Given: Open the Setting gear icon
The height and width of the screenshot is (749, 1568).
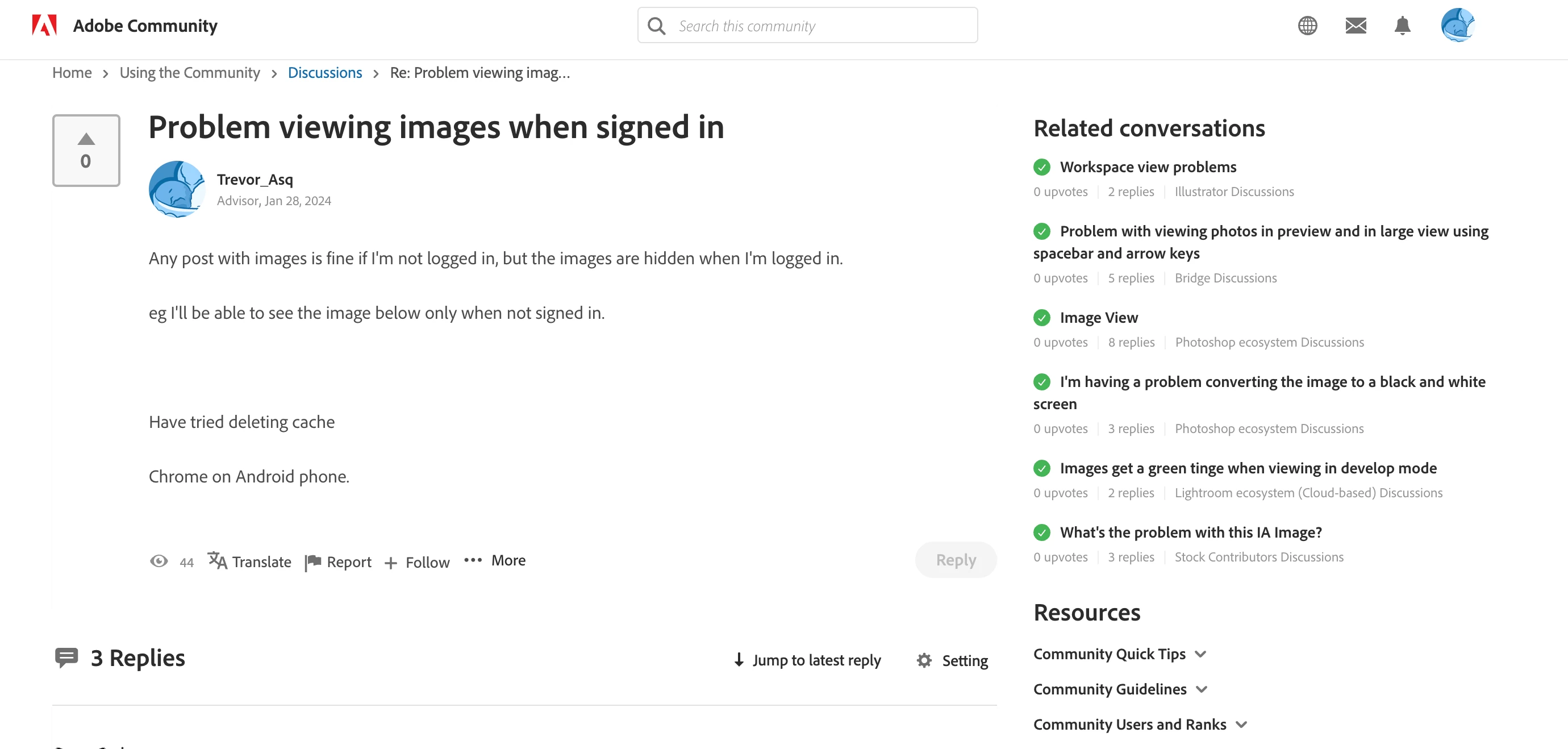Looking at the screenshot, I should [924, 661].
